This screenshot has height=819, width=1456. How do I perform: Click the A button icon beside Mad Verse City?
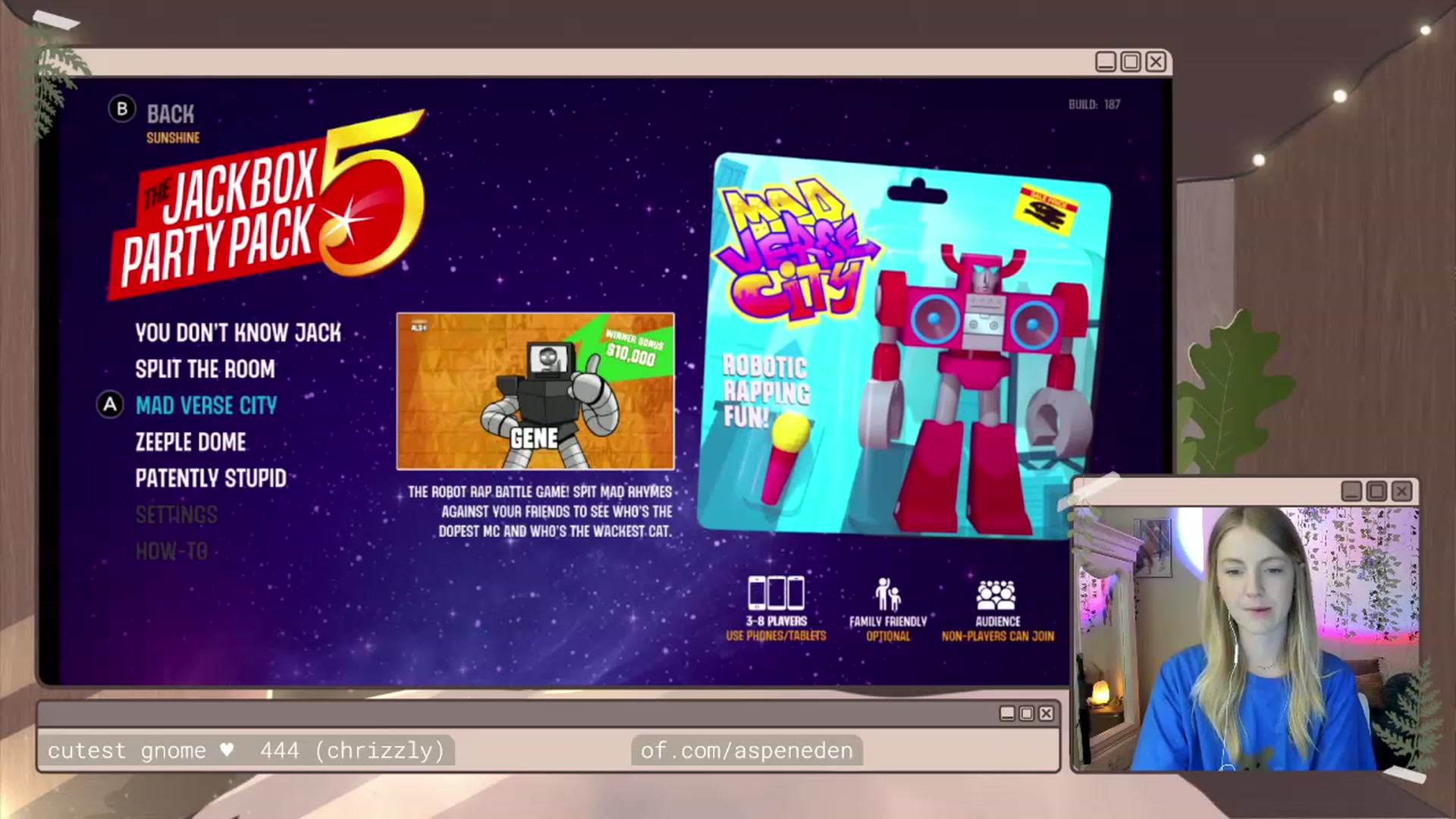pos(110,405)
